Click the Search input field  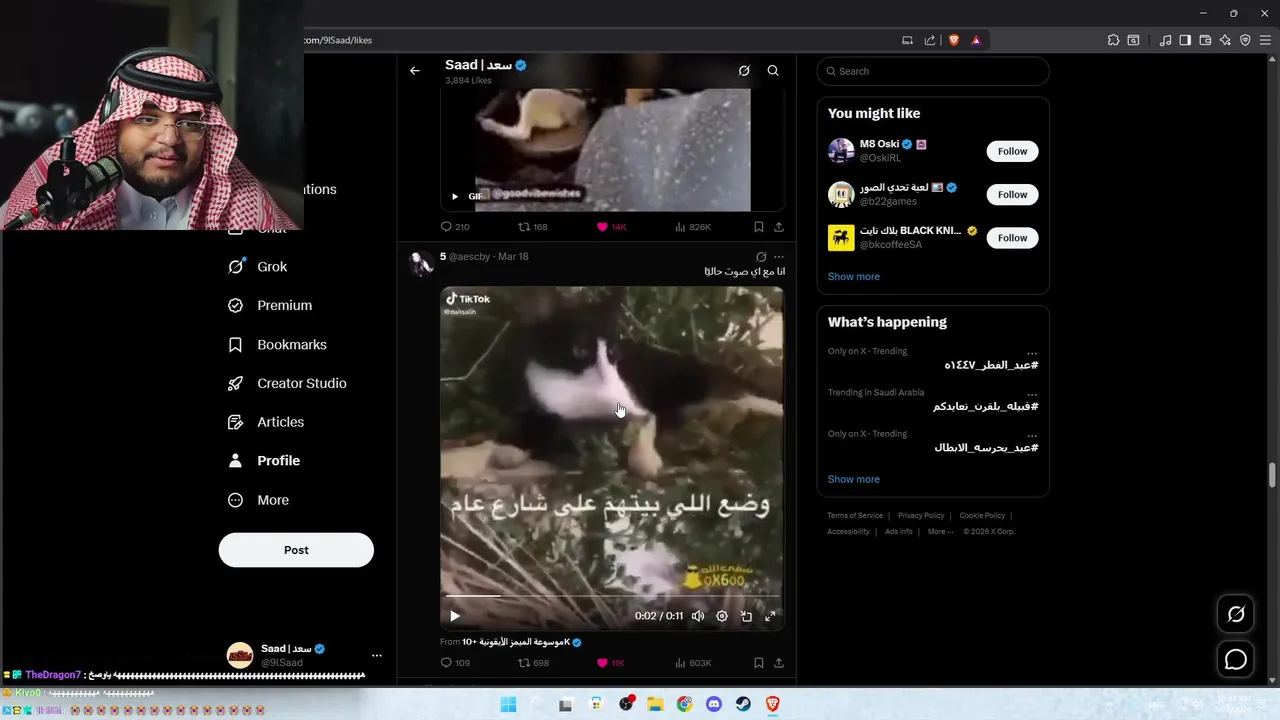click(x=933, y=71)
